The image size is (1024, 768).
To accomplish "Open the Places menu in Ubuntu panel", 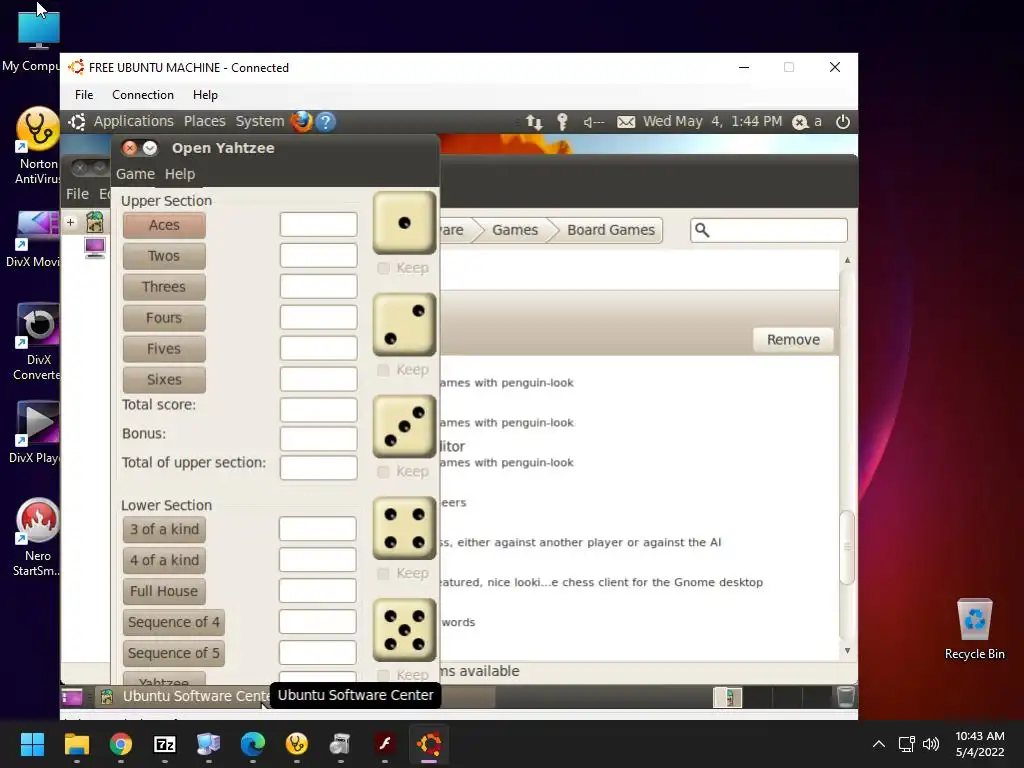I will click(204, 121).
